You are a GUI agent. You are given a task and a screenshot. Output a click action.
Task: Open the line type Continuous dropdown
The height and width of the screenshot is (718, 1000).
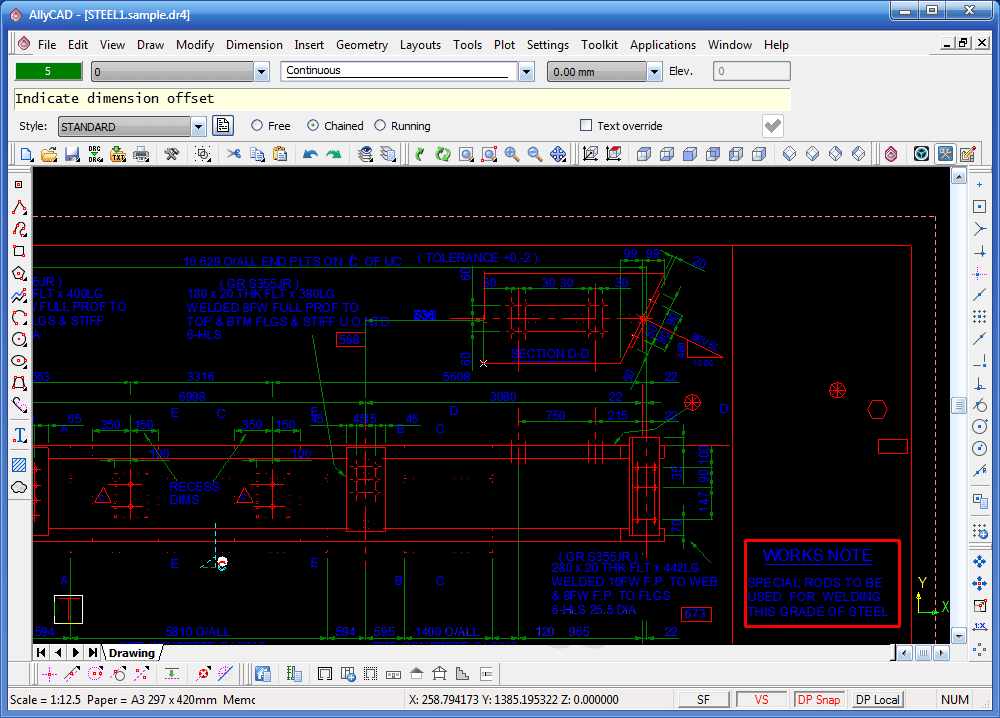pyautogui.click(x=525, y=71)
